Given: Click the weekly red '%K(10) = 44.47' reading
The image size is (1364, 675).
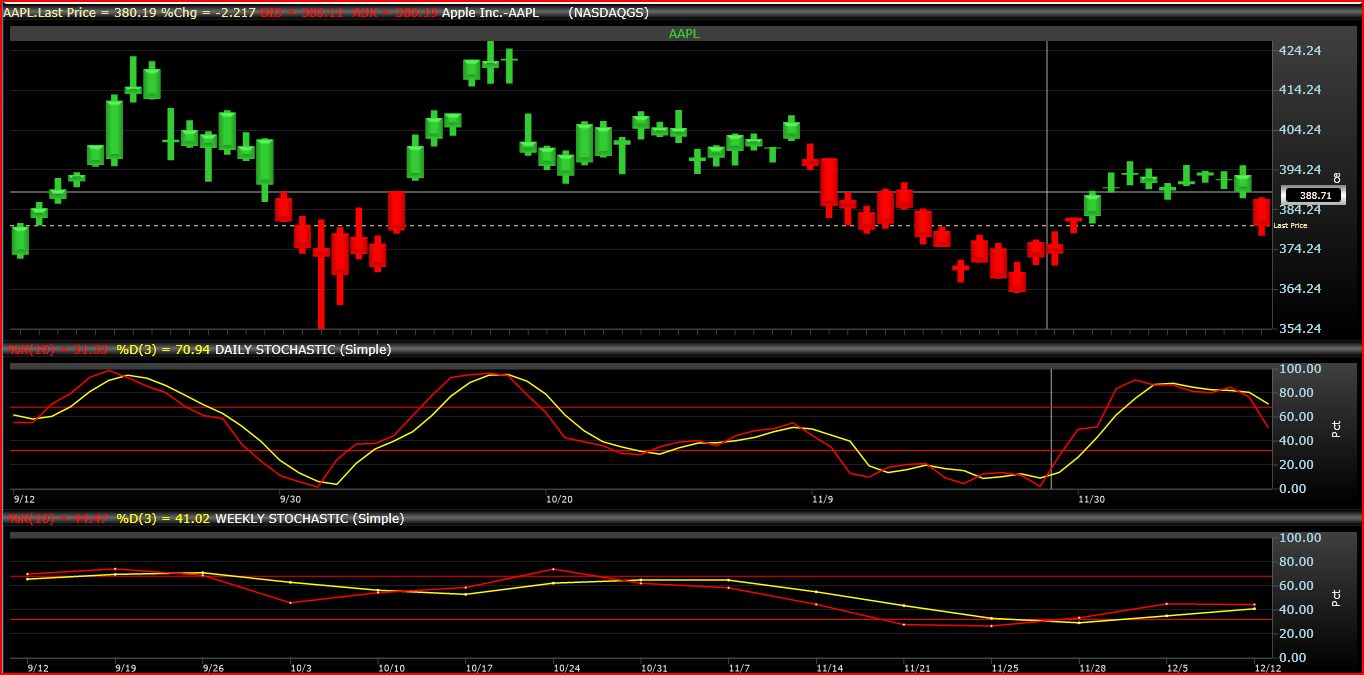Looking at the screenshot, I should tap(58, 519).
